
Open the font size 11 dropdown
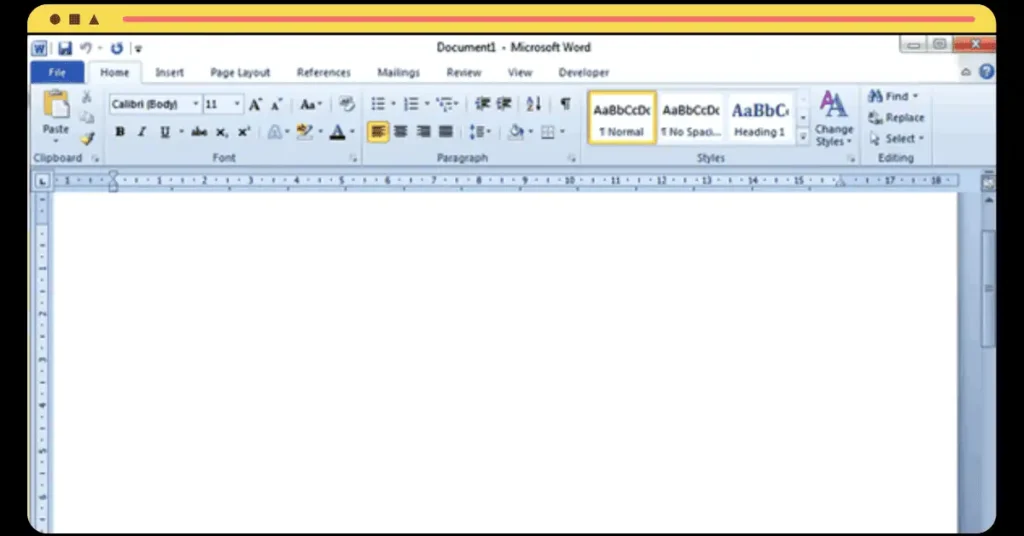(237, 104)
